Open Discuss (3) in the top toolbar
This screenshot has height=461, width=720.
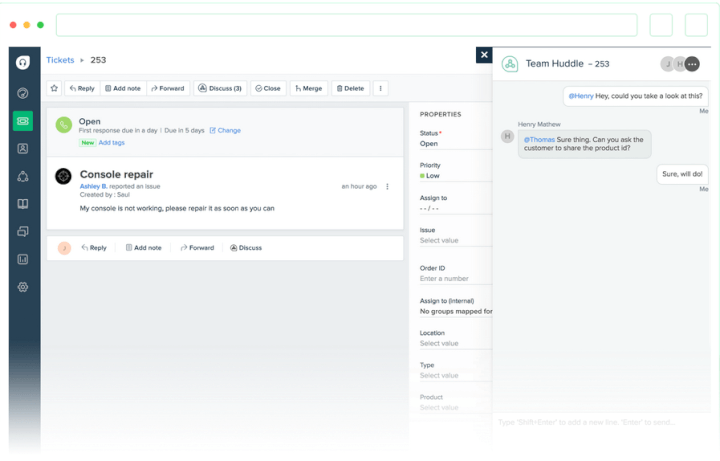click(x=220, y=88)
